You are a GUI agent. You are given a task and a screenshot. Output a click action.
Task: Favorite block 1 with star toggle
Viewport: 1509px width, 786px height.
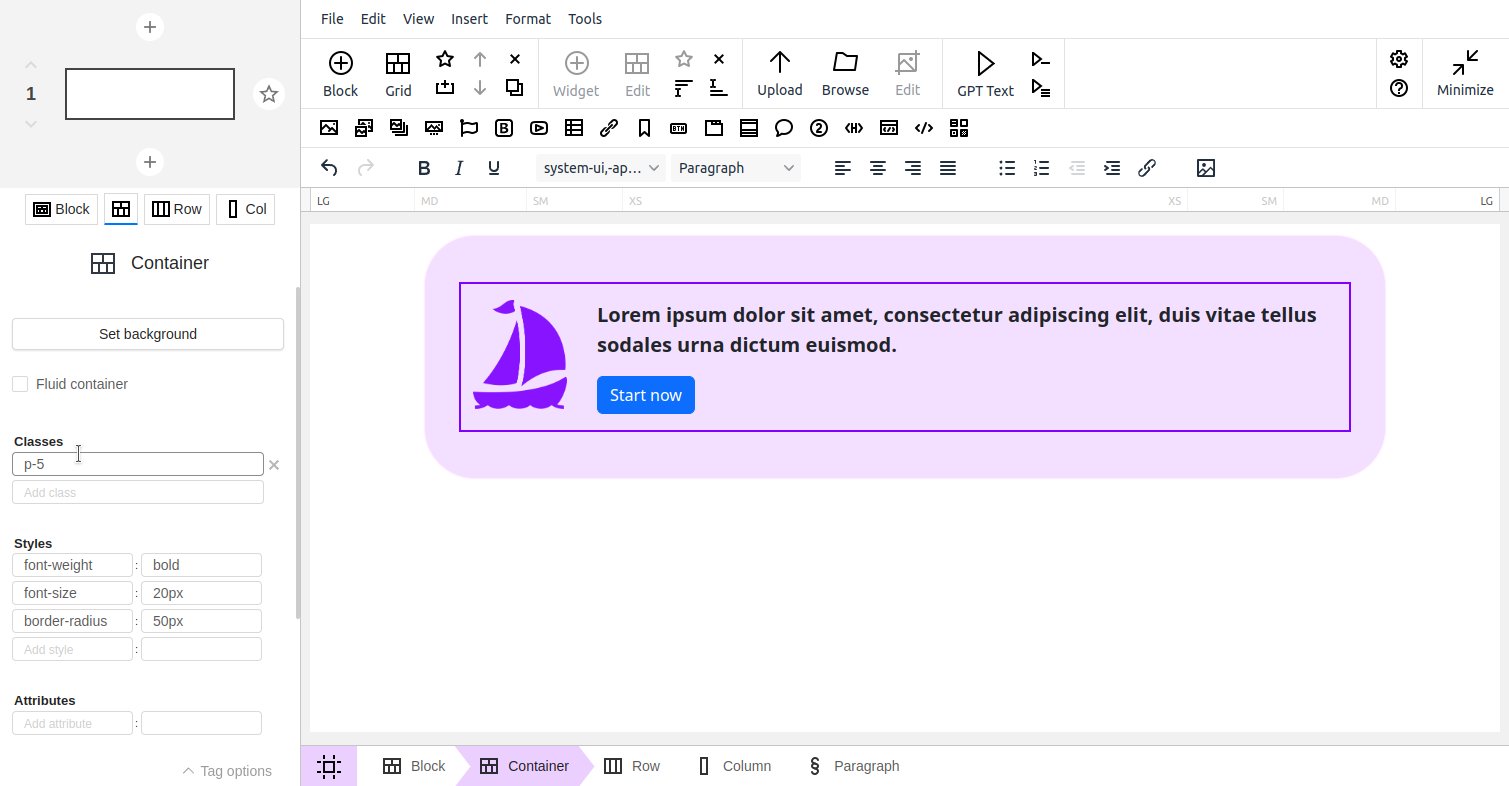pyautogui.click(x=268, y=94)
